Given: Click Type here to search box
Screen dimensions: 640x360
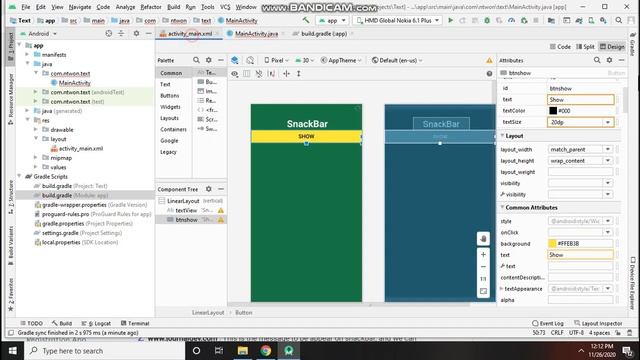Looking at the screenshot, I should (x=105, y=351).
